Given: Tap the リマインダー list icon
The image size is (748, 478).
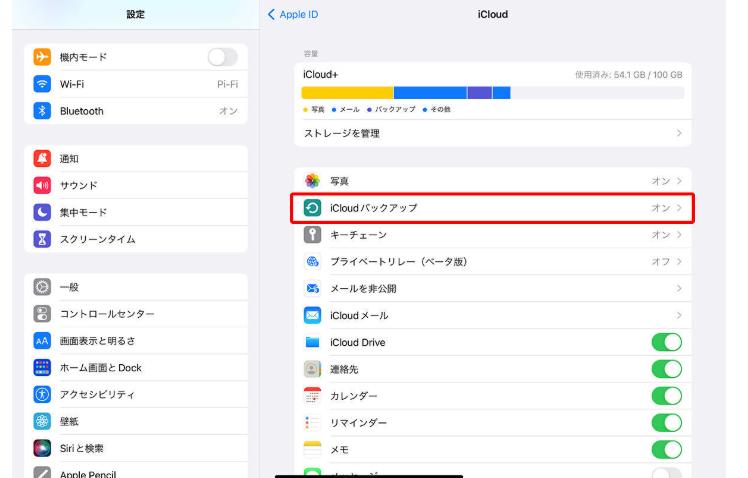Looking at the screenshot, I should click(x=312, y=423).
